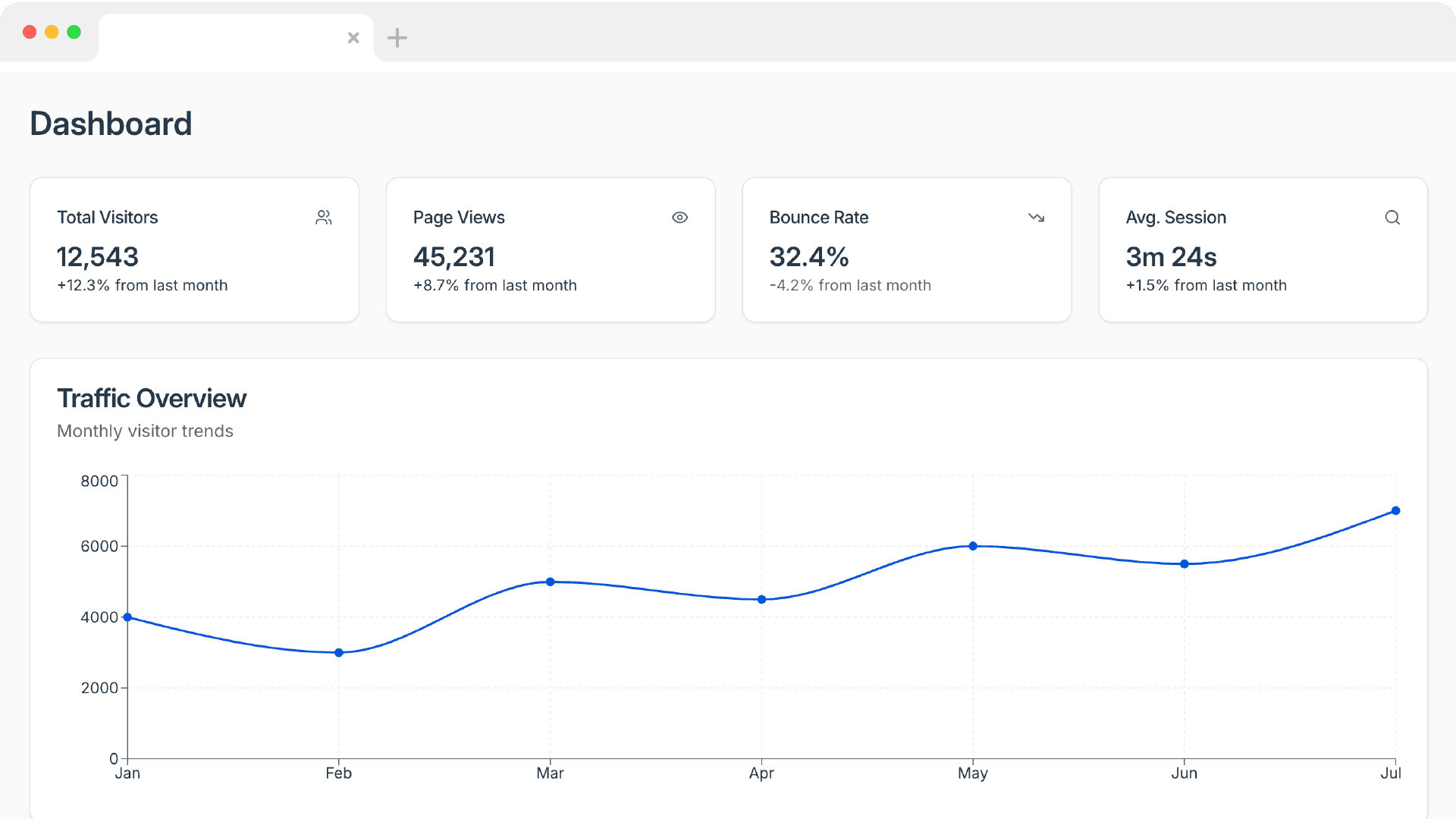Click the 12,543 total visitors value
Viewport: 1456px width, 819px height.
click(98, 257)
